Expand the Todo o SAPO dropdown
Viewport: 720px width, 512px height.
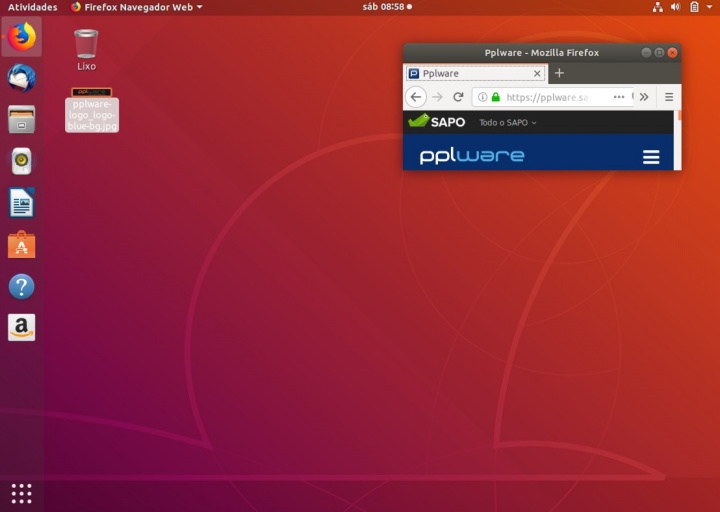tap(507, 122)
